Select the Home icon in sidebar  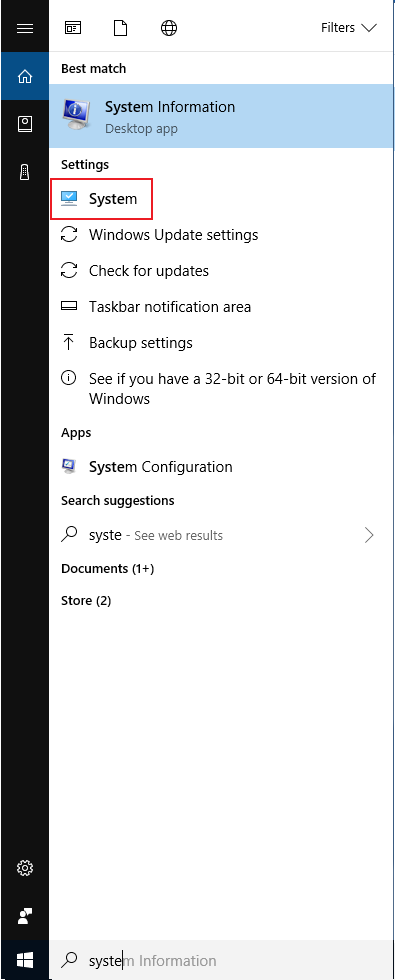pyautogui.click(x=24, y=77)
